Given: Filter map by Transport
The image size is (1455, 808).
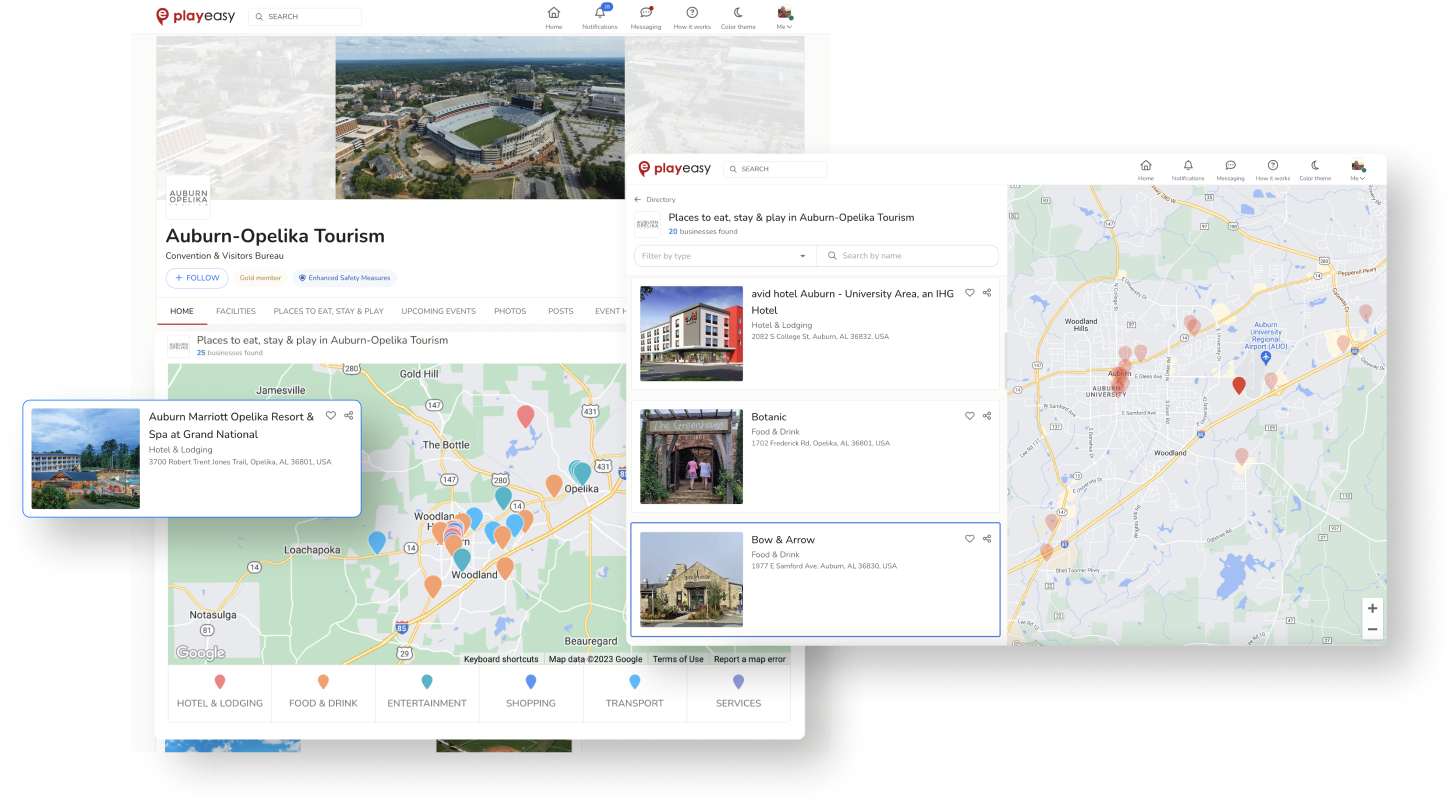Looking at the screenshot, I should [x=634, y=693].
